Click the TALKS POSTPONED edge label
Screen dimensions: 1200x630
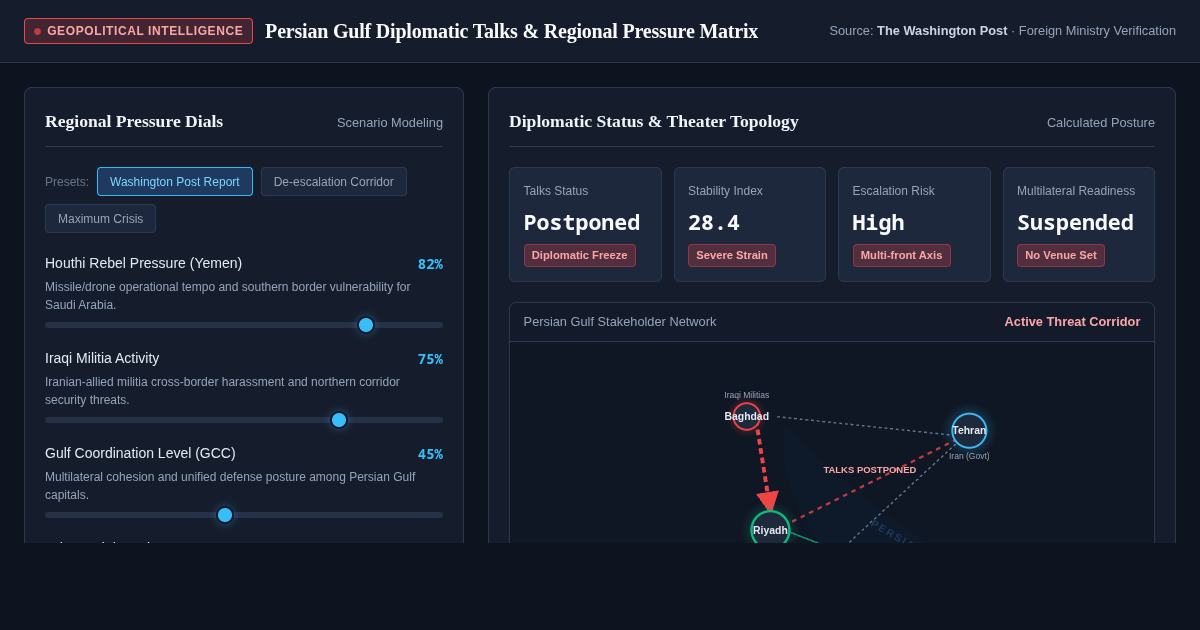pos(870,470)
